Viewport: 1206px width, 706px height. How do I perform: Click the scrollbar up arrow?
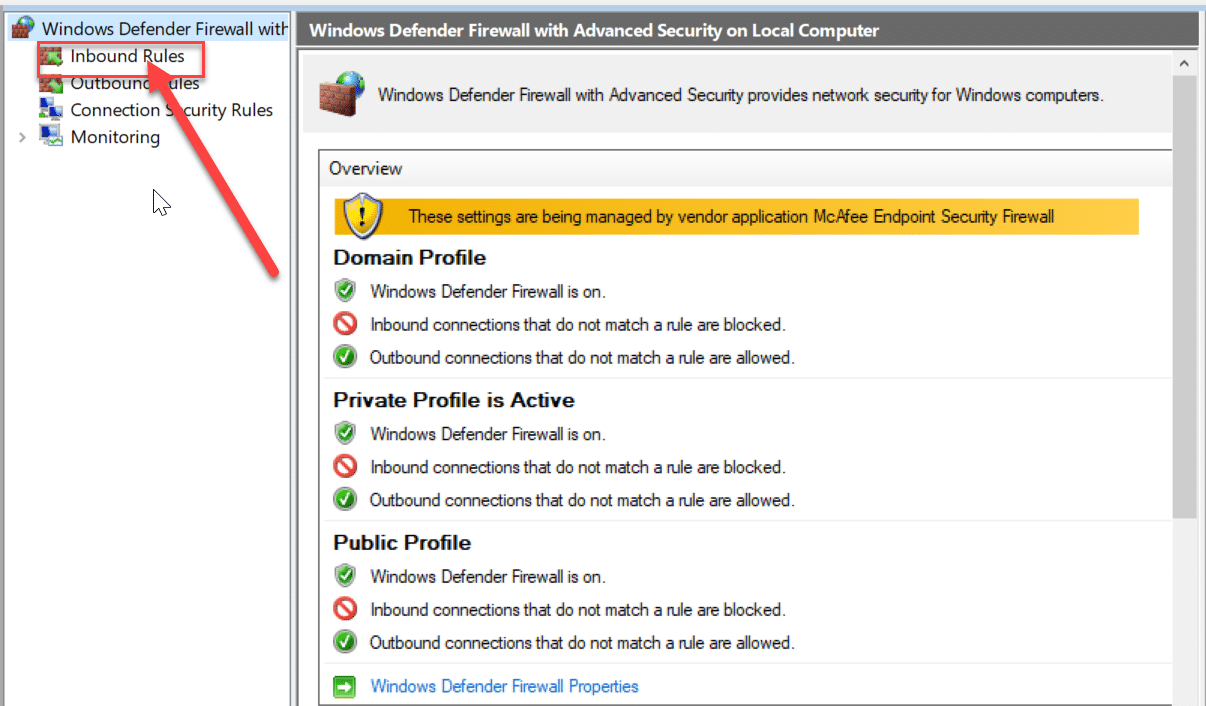pyautogui.click(x=1184, y=64)
